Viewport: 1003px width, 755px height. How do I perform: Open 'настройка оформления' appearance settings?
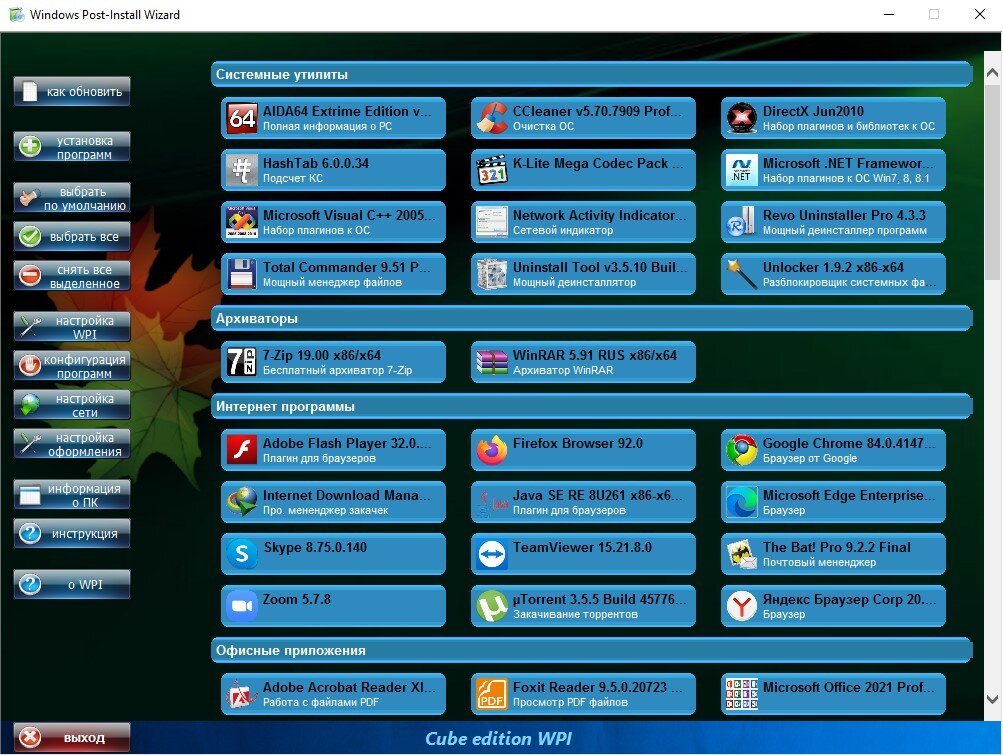coord(72,444)
